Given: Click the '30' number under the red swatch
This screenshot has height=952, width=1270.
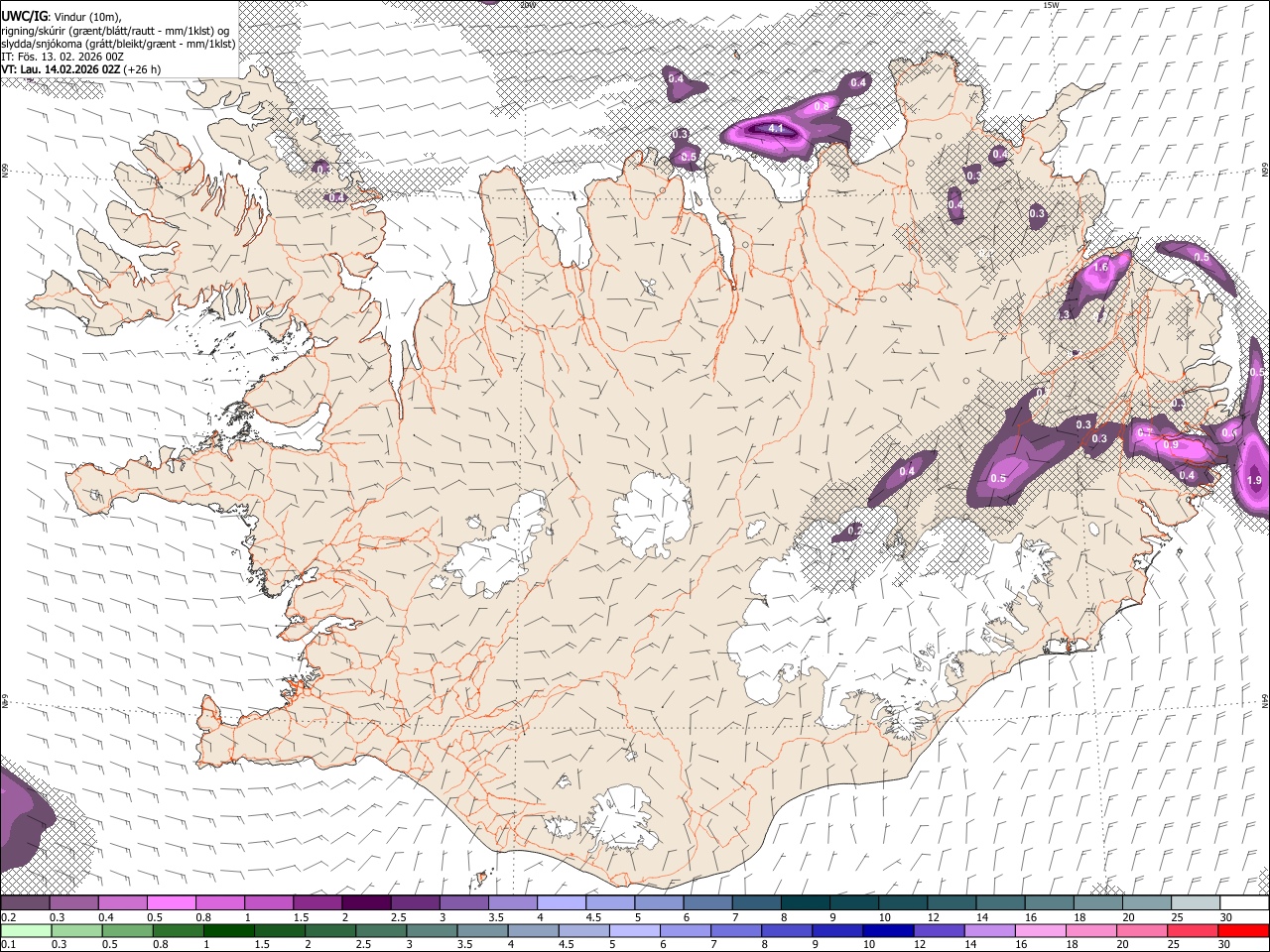Looking at the screenshot, I should [x=1226, y=945].
